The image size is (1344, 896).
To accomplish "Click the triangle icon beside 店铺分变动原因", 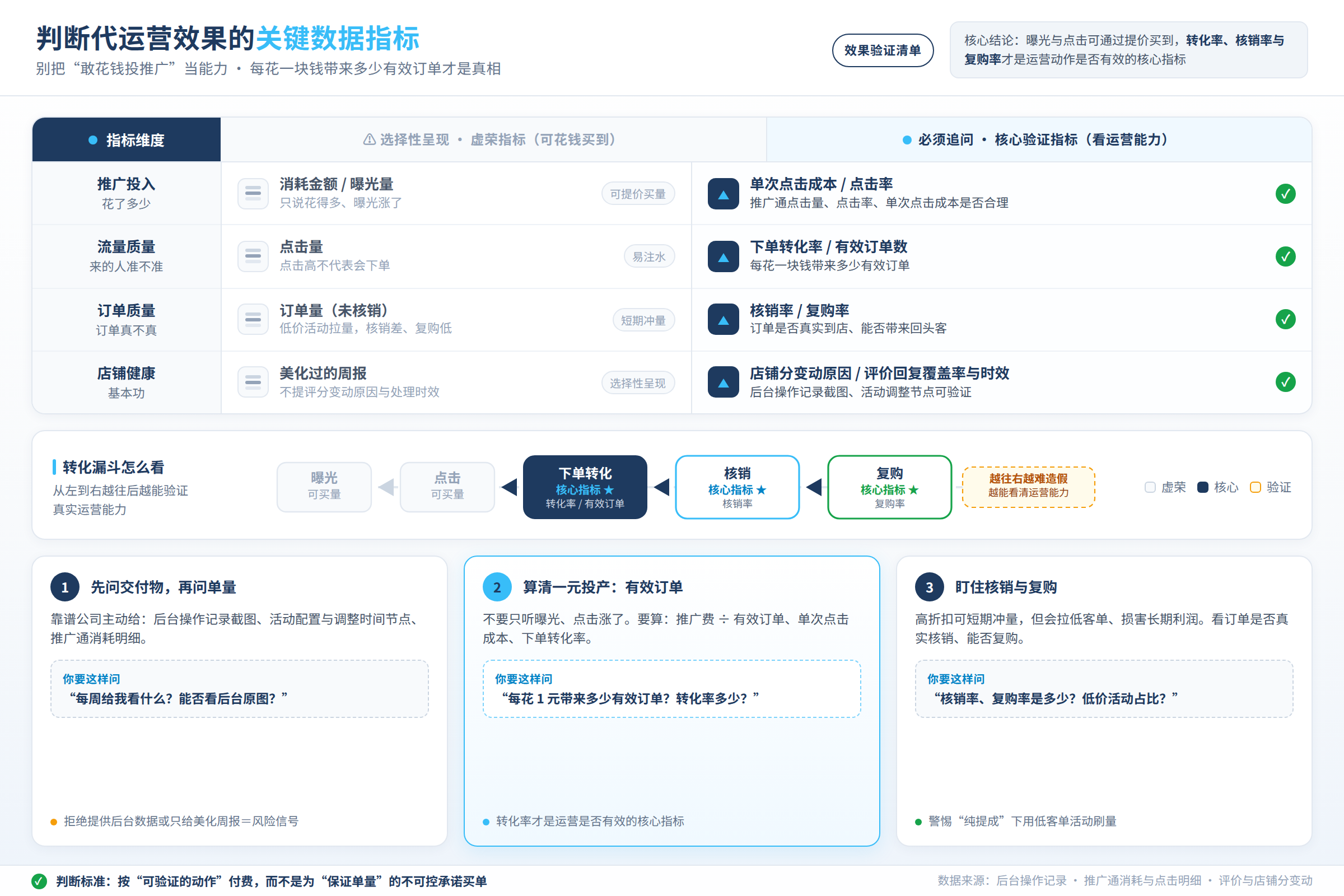I will [x=724, y=382].
